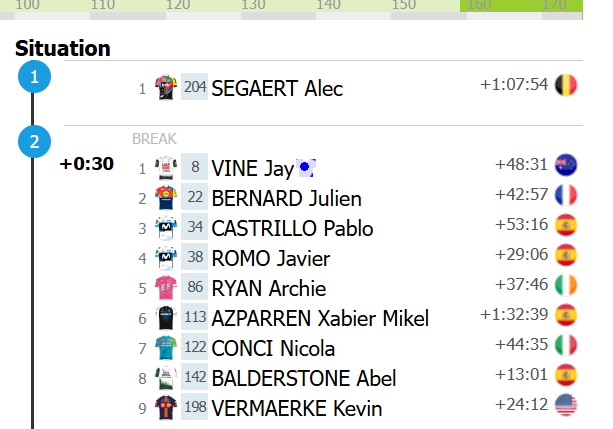Click the French flag beside Bernard Julien

coord(566,194)
